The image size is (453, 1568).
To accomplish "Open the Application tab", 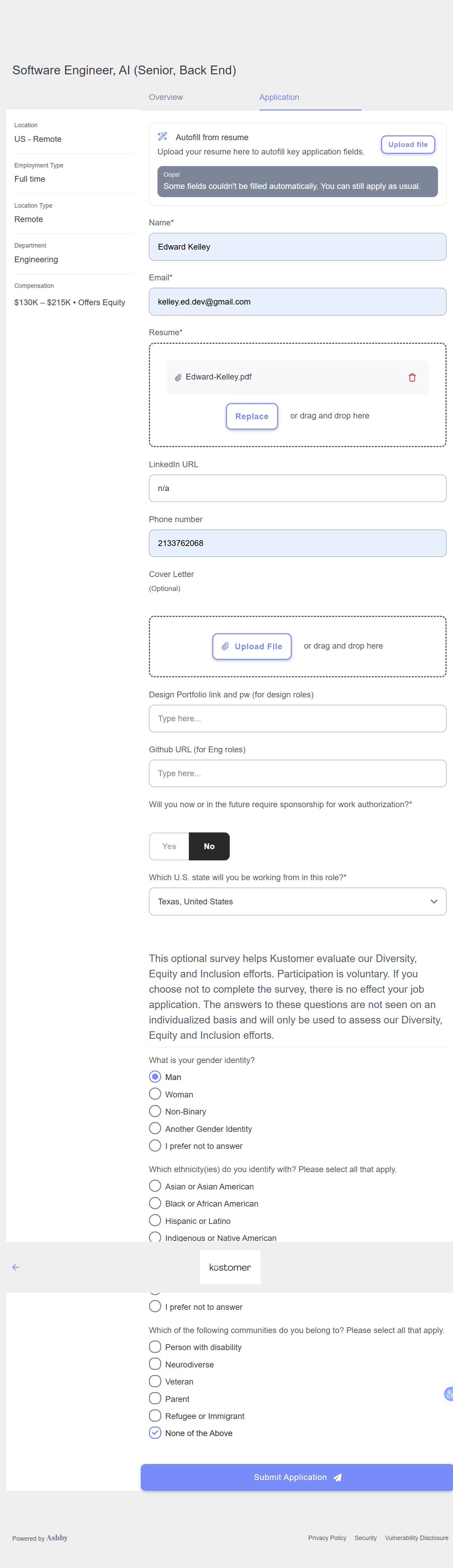I will click(279, 98).
